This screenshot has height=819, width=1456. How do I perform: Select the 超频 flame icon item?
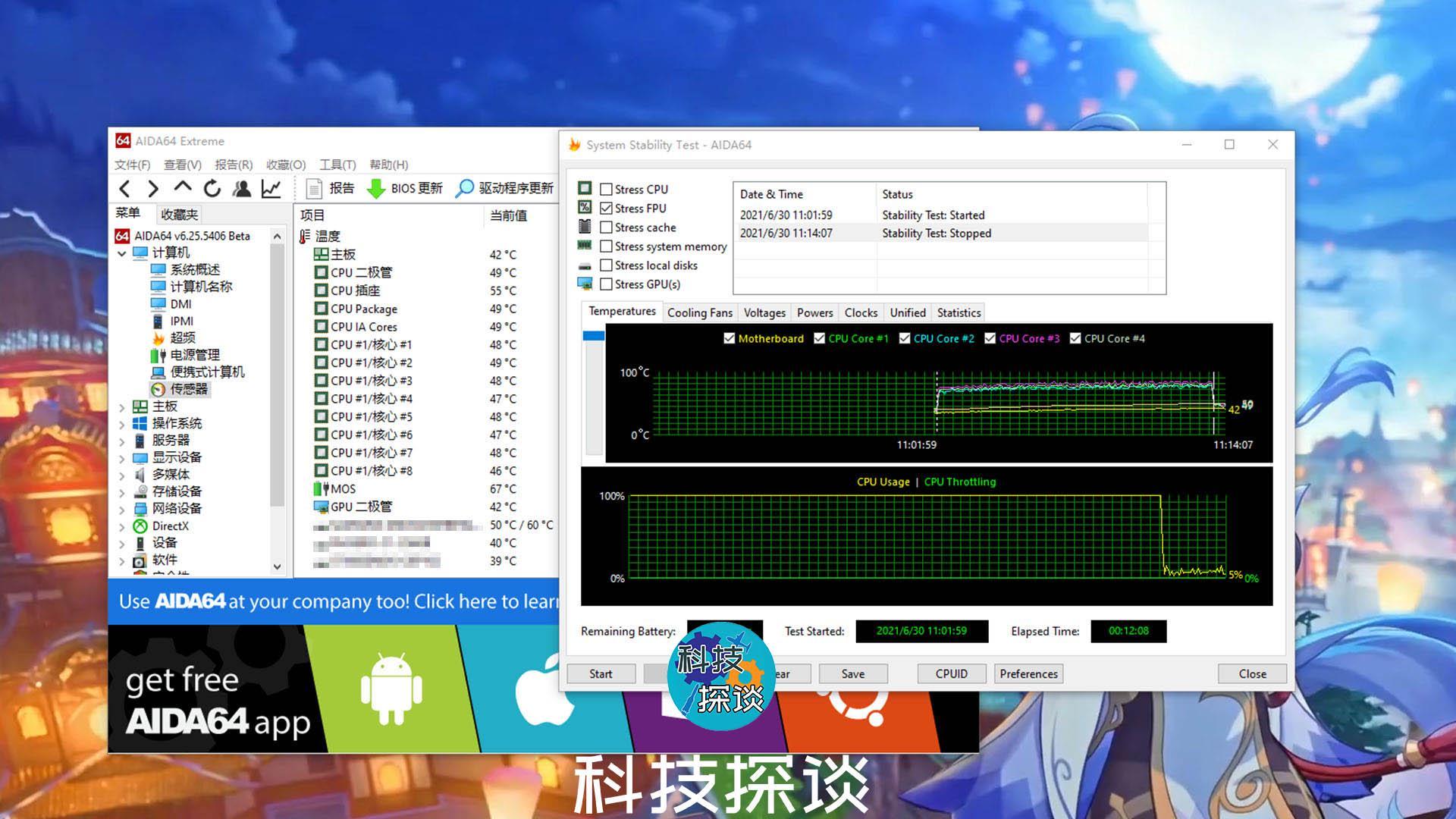coord(158,337)
